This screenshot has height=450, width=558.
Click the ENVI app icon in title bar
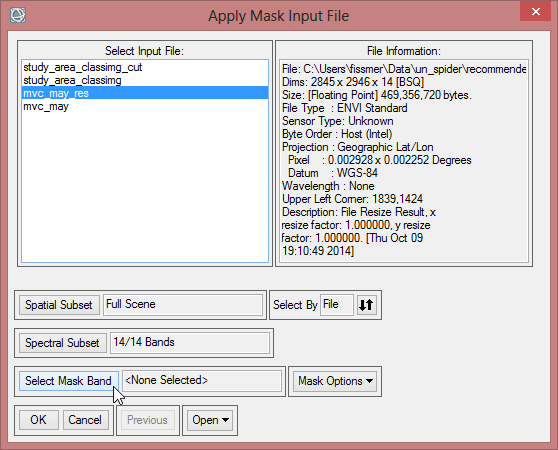(x=18, y=15)
